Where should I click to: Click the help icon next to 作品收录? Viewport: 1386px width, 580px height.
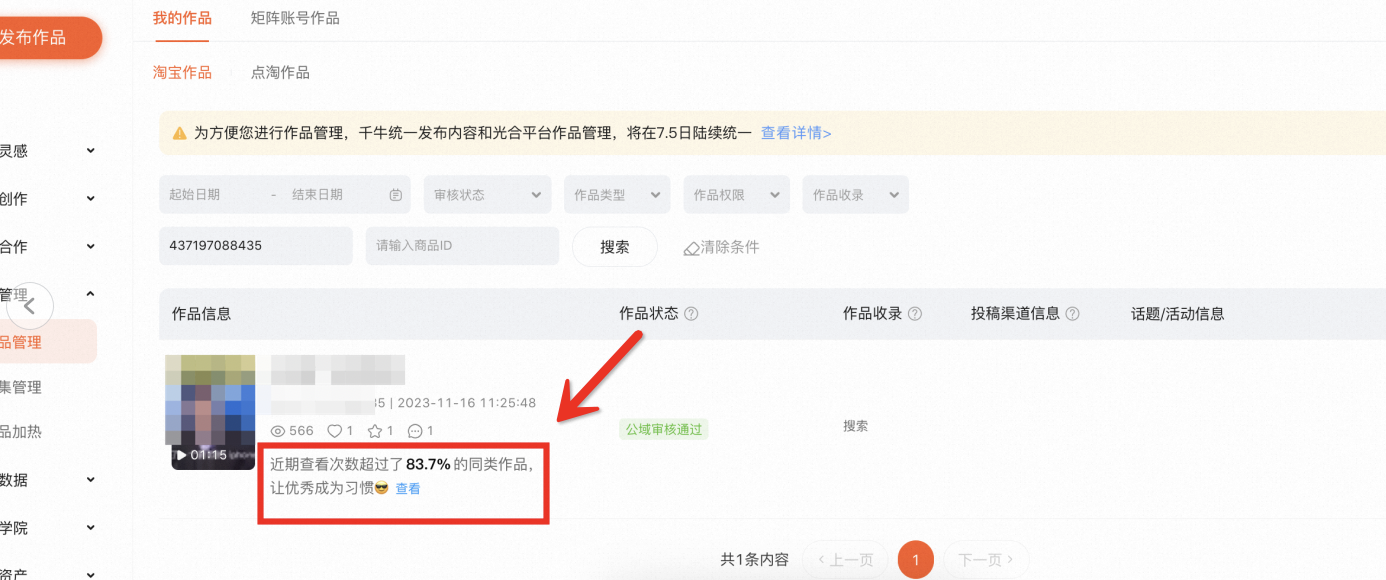pos(914,314)
